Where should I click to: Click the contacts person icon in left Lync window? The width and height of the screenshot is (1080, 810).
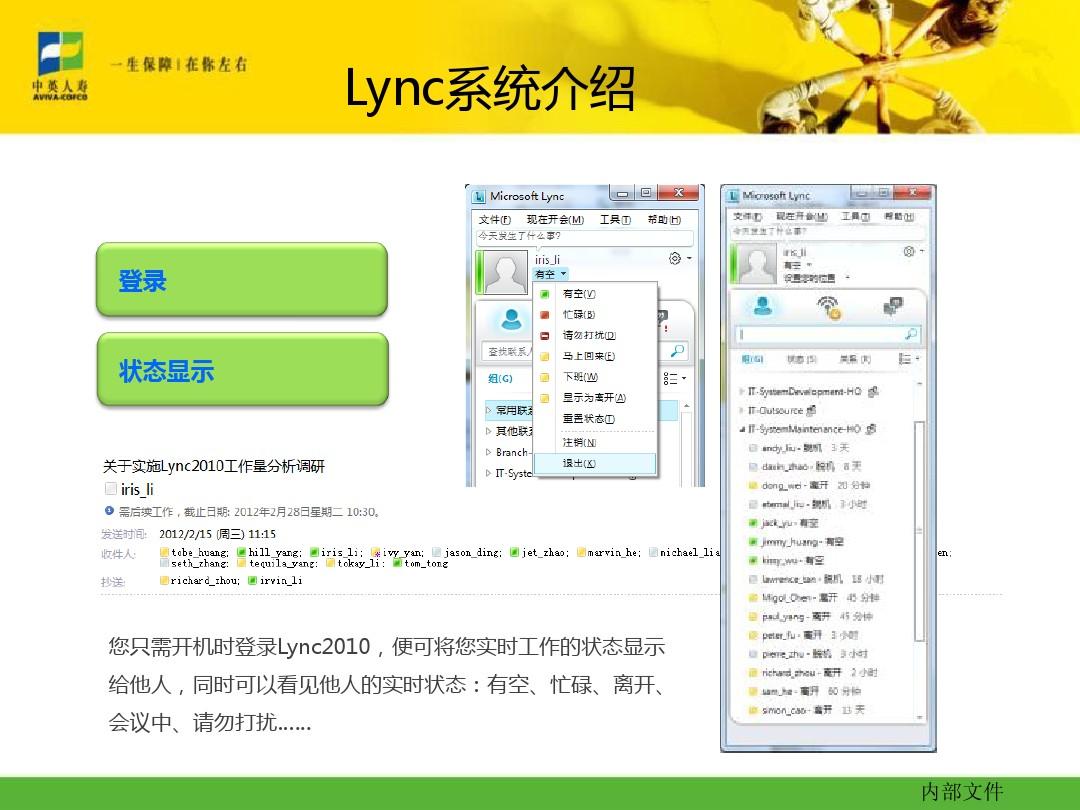click(511, 320)
